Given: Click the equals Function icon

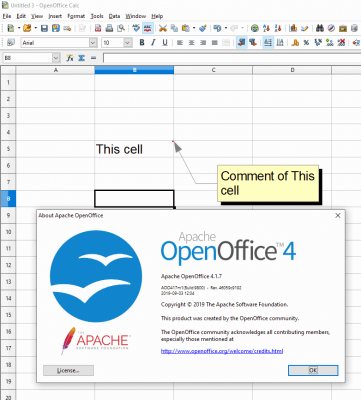Looking at the screenshot, I should [x=93, y=58].
